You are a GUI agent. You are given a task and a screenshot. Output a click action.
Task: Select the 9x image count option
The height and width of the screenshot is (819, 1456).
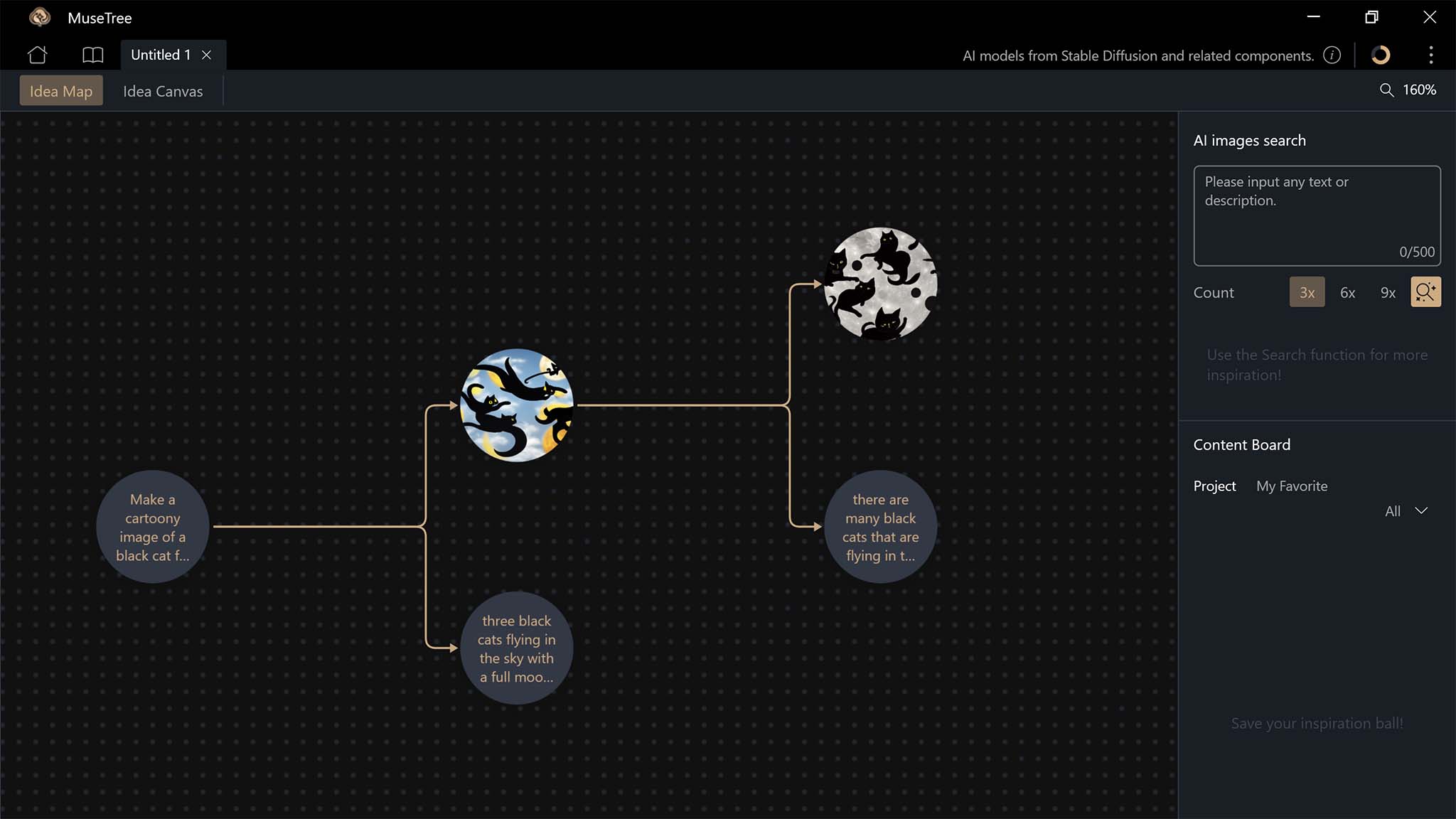1388,292
